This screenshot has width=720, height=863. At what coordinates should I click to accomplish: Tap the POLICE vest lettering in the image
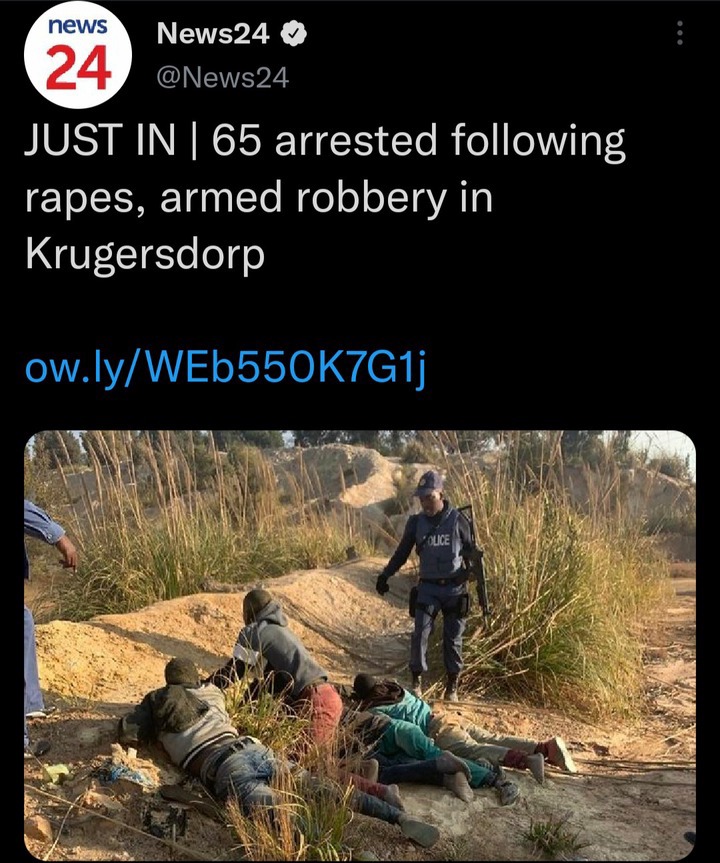[x=438, y=540]
